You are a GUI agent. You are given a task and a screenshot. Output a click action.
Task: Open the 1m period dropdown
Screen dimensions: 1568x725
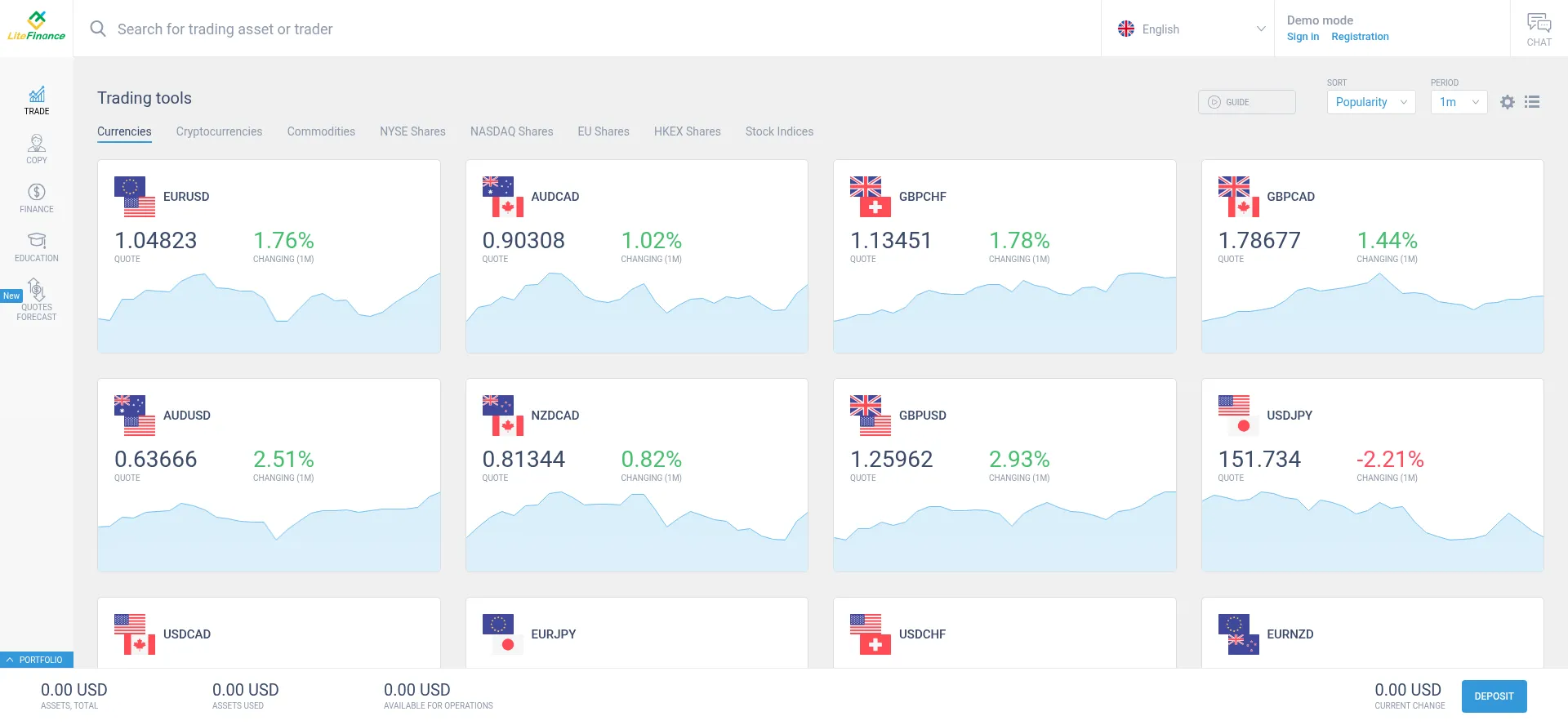point(1459,102)
